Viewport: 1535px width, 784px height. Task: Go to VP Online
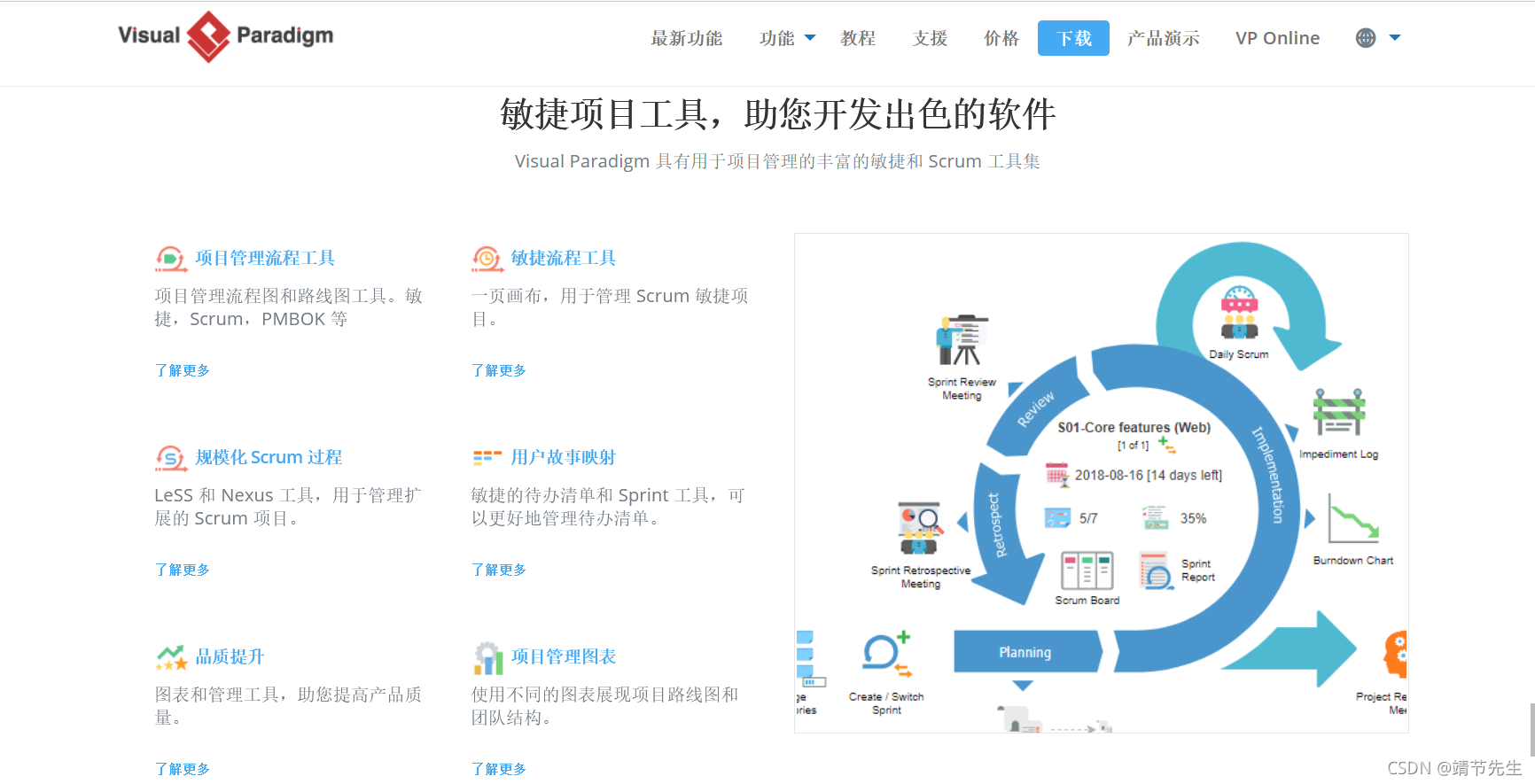click(x=1277, y=38)
